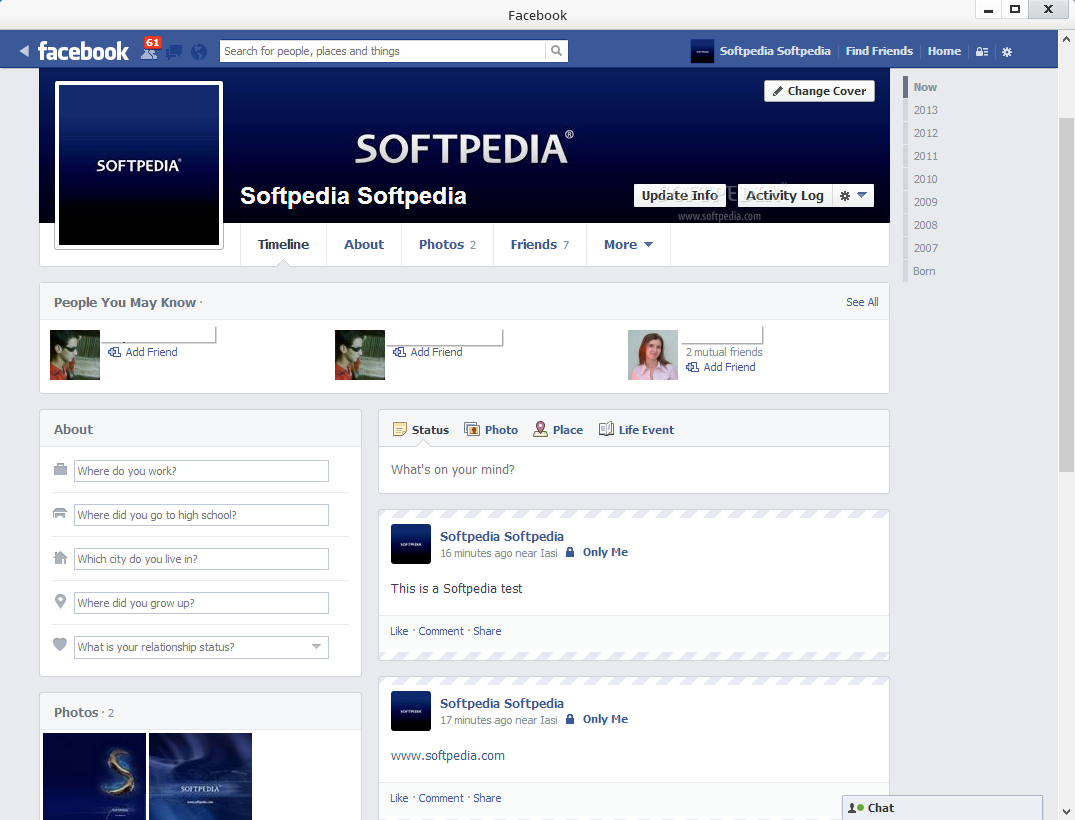Select Photo in the composer
The height and width of the screenshot is (820, 1075).
[491, 430]
